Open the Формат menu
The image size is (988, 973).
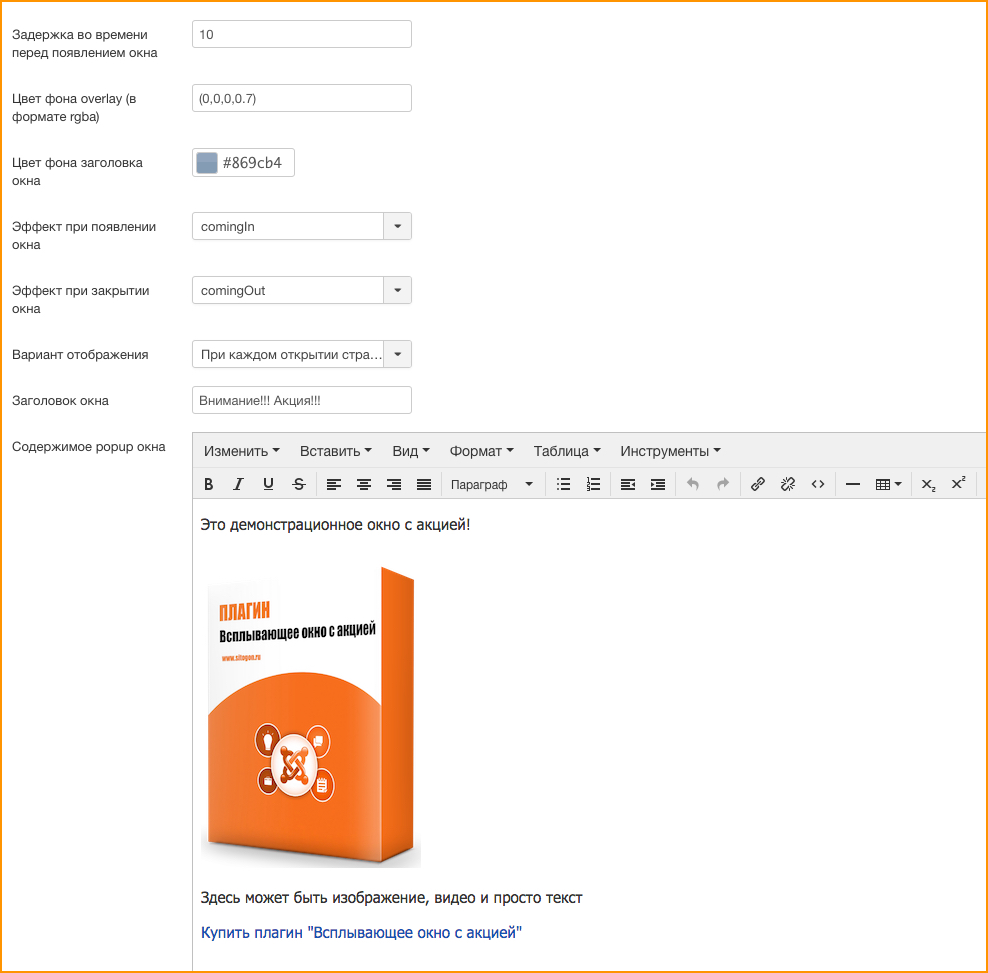click(481, 451)
